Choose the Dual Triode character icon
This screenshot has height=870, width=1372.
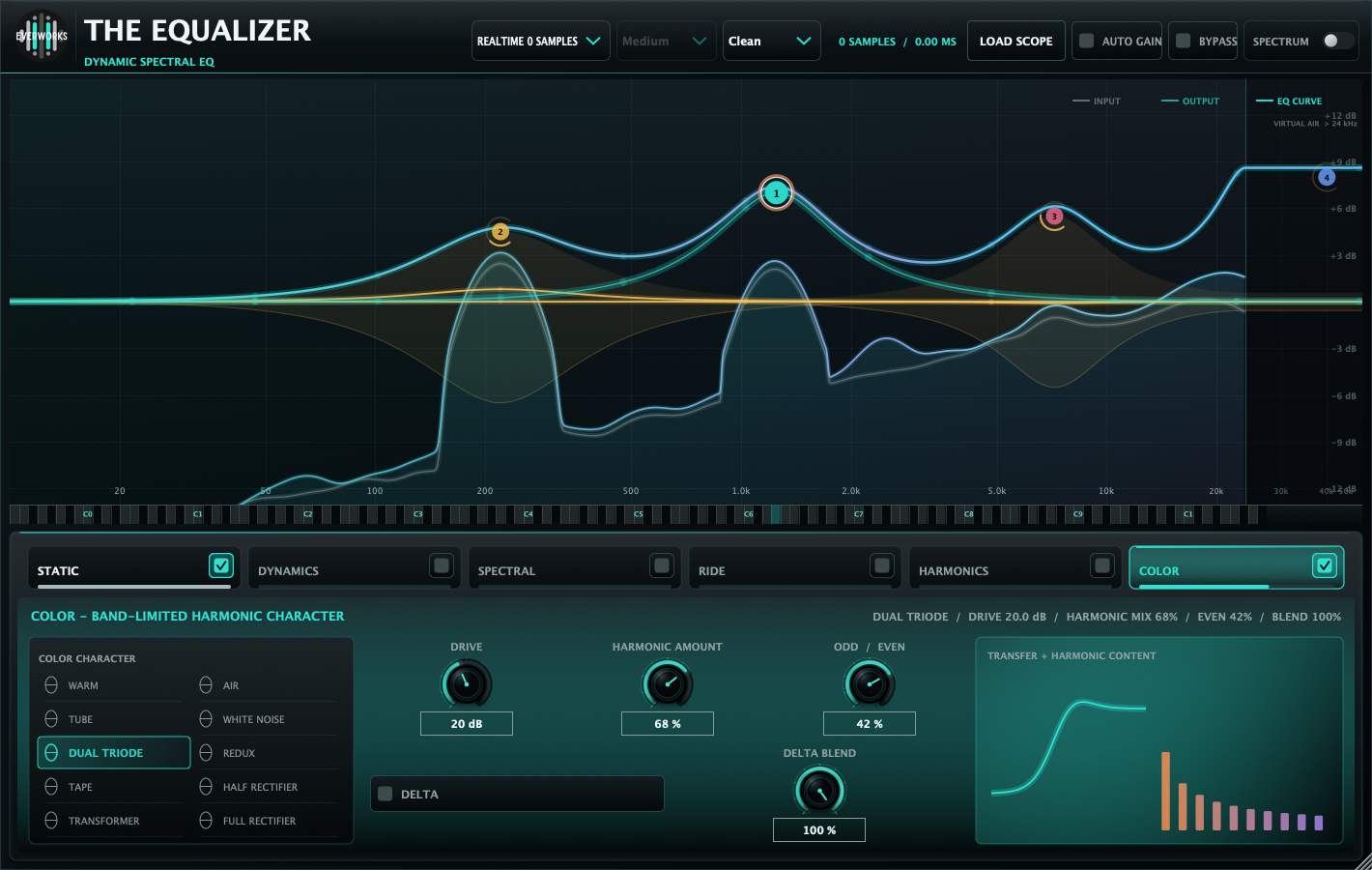click(x=51, y=753)
